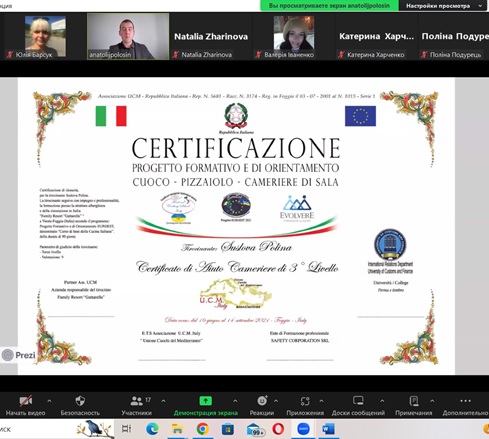The width and height of the screenshot is (489, 439).
Task: Expand the Whiteboards options arrow
Action: pos(382,401)
